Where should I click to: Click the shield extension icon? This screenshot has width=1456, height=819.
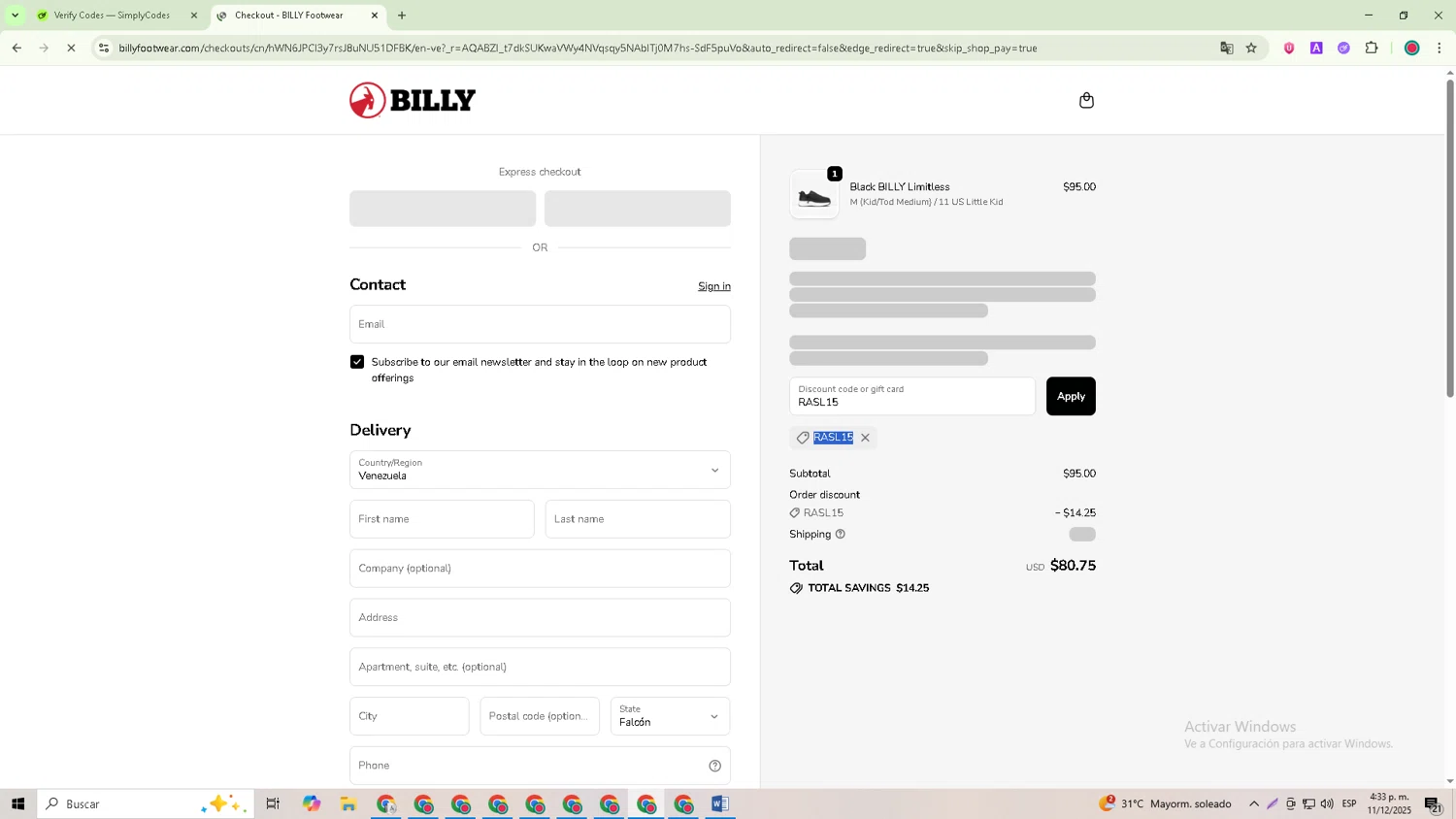tap(1289, 48)
